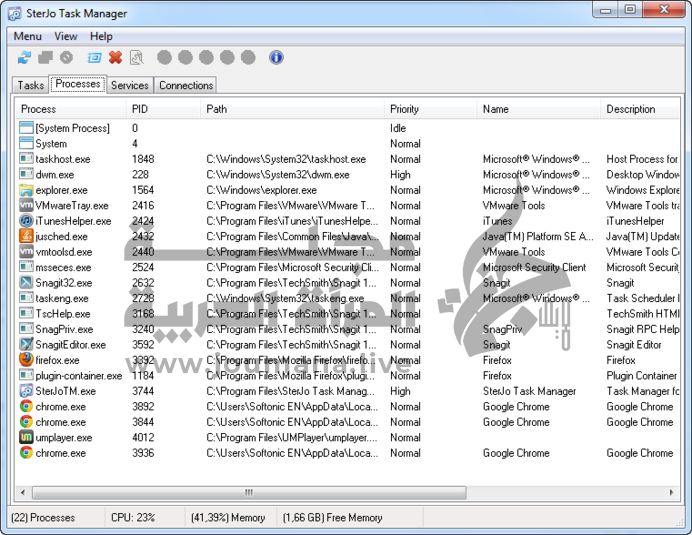The width and height of the screenshot is (692, 535).
Task: Click the firefox.exe Firefox icon
Action: tap(26, 360)
